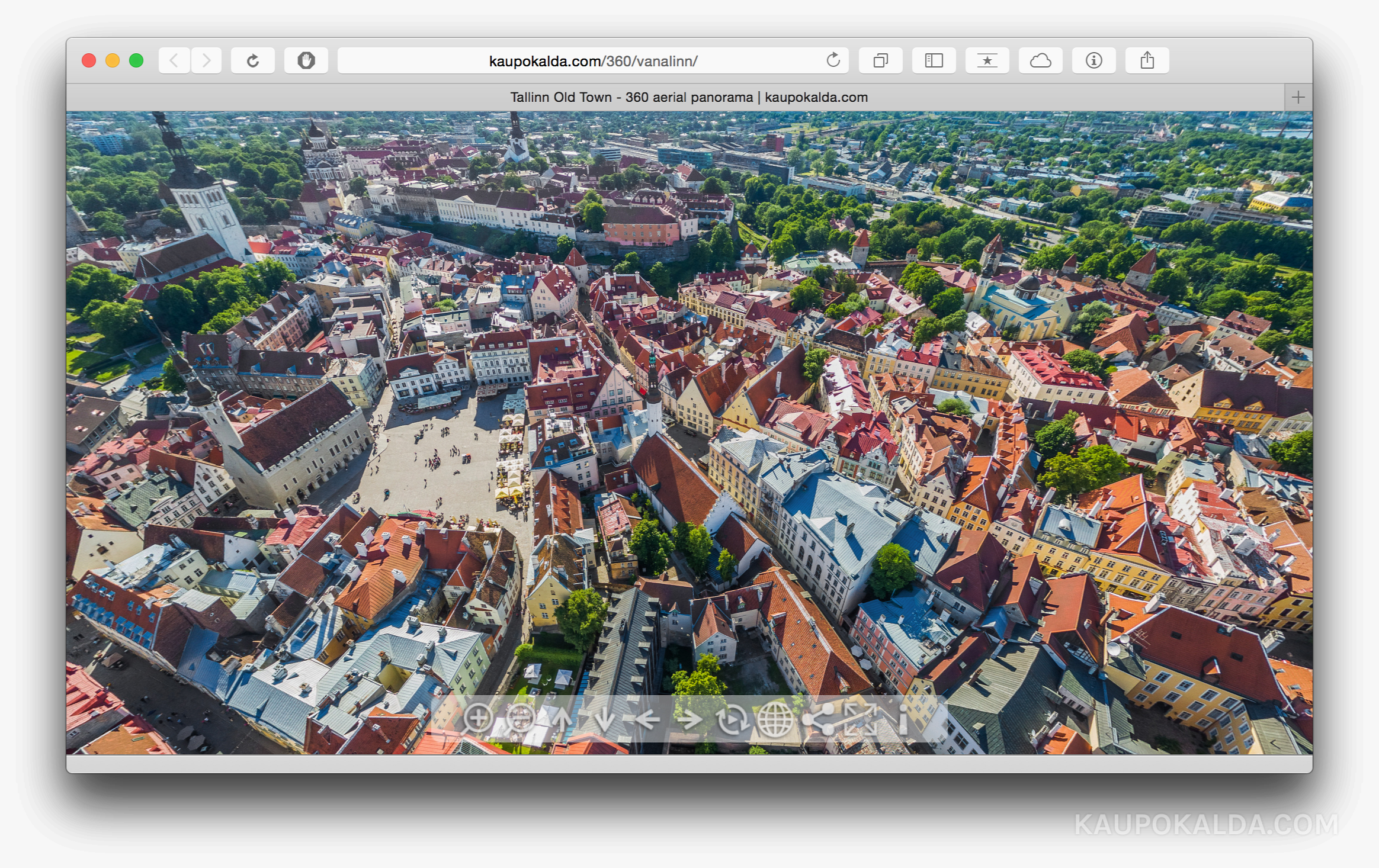Pan the panorama downward with the down arrow
The width and height of the screenshot is (1379, 868).
click(x=604, y=721)
